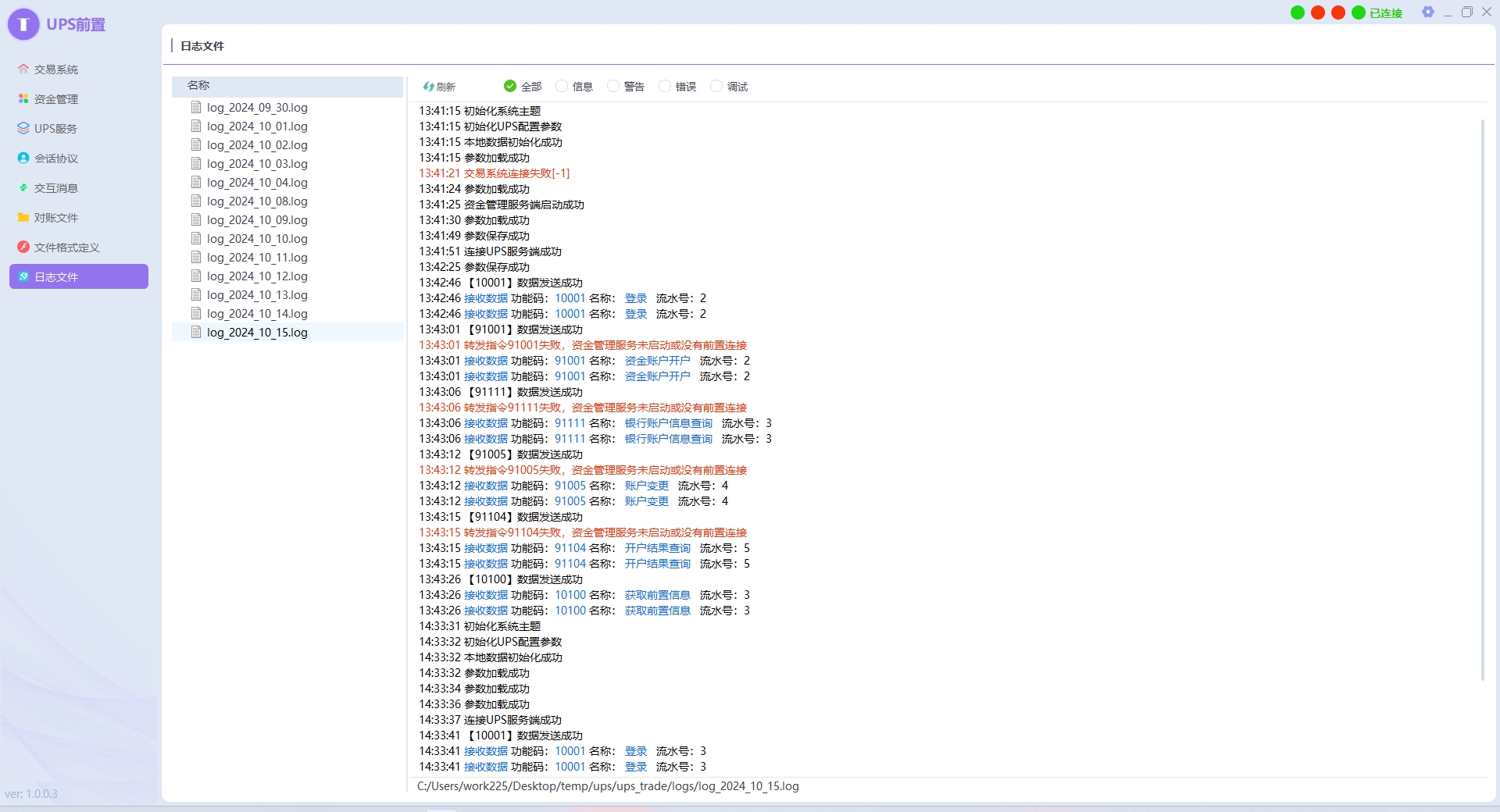The width and height of the screenshot is (1500, 812).
Task: Click the log file path in status bar
Action: [608, 786]
